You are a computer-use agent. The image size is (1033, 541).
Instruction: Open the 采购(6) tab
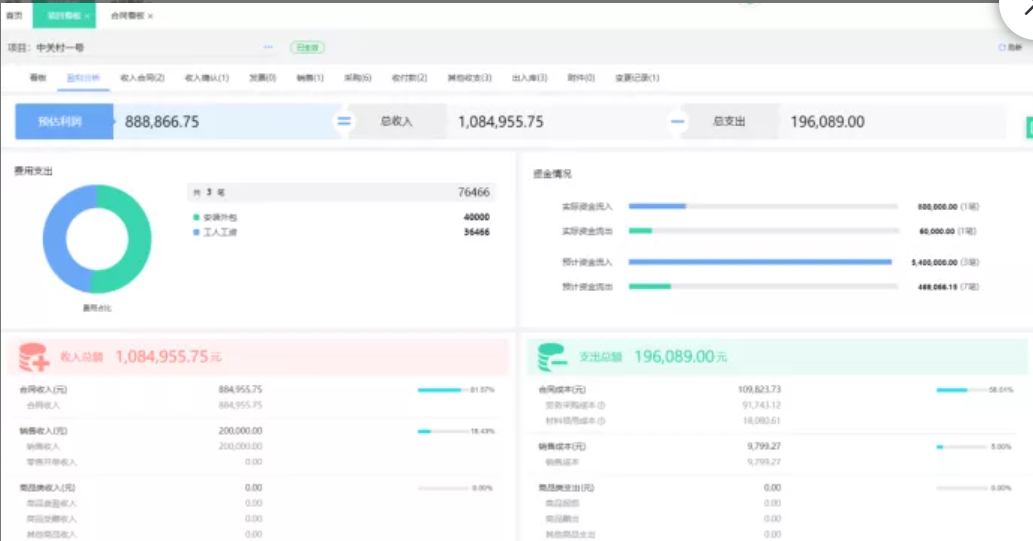[x=357, y=77]
